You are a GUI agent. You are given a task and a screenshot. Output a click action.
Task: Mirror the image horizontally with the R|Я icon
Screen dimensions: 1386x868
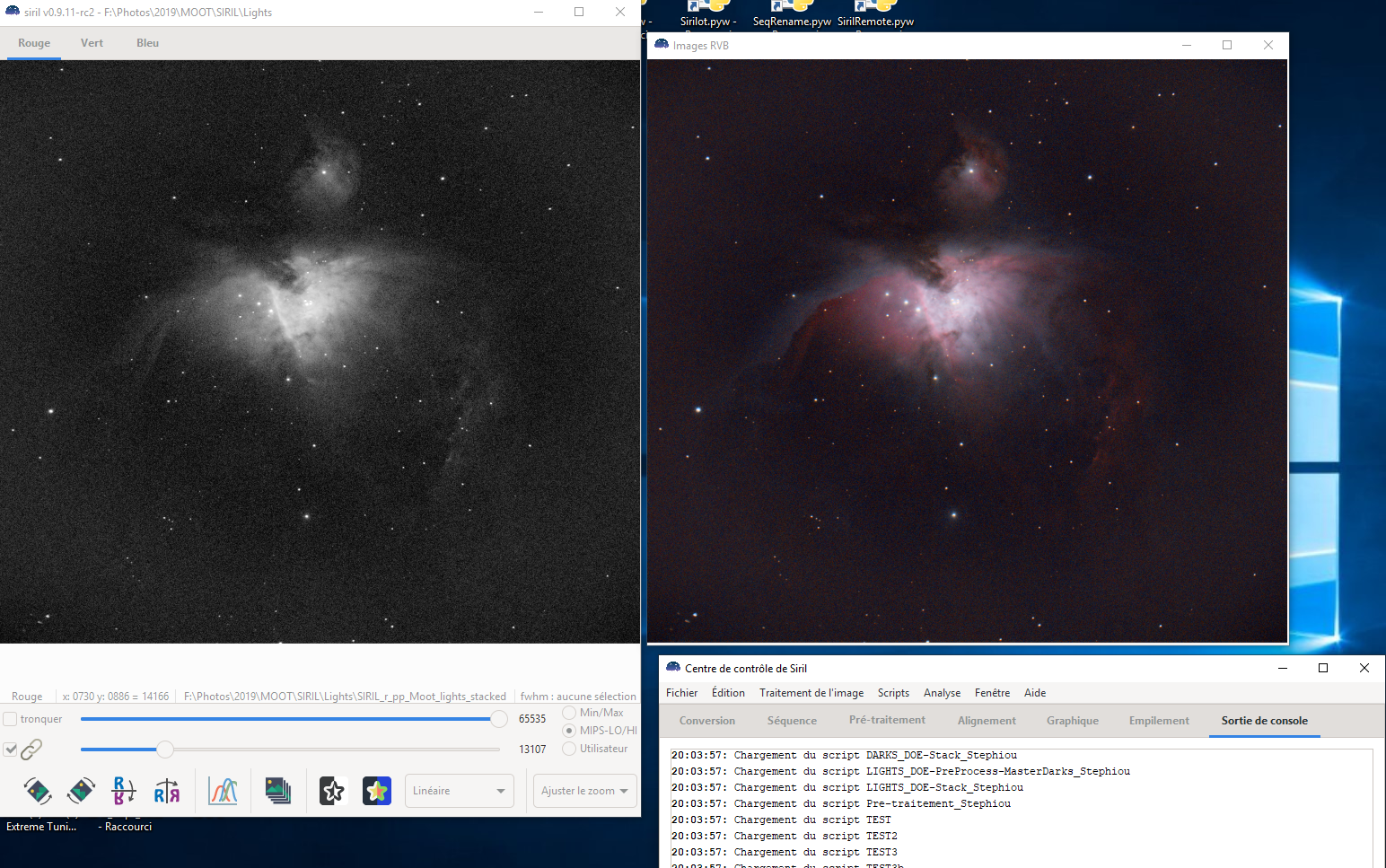tap(167, 791)
